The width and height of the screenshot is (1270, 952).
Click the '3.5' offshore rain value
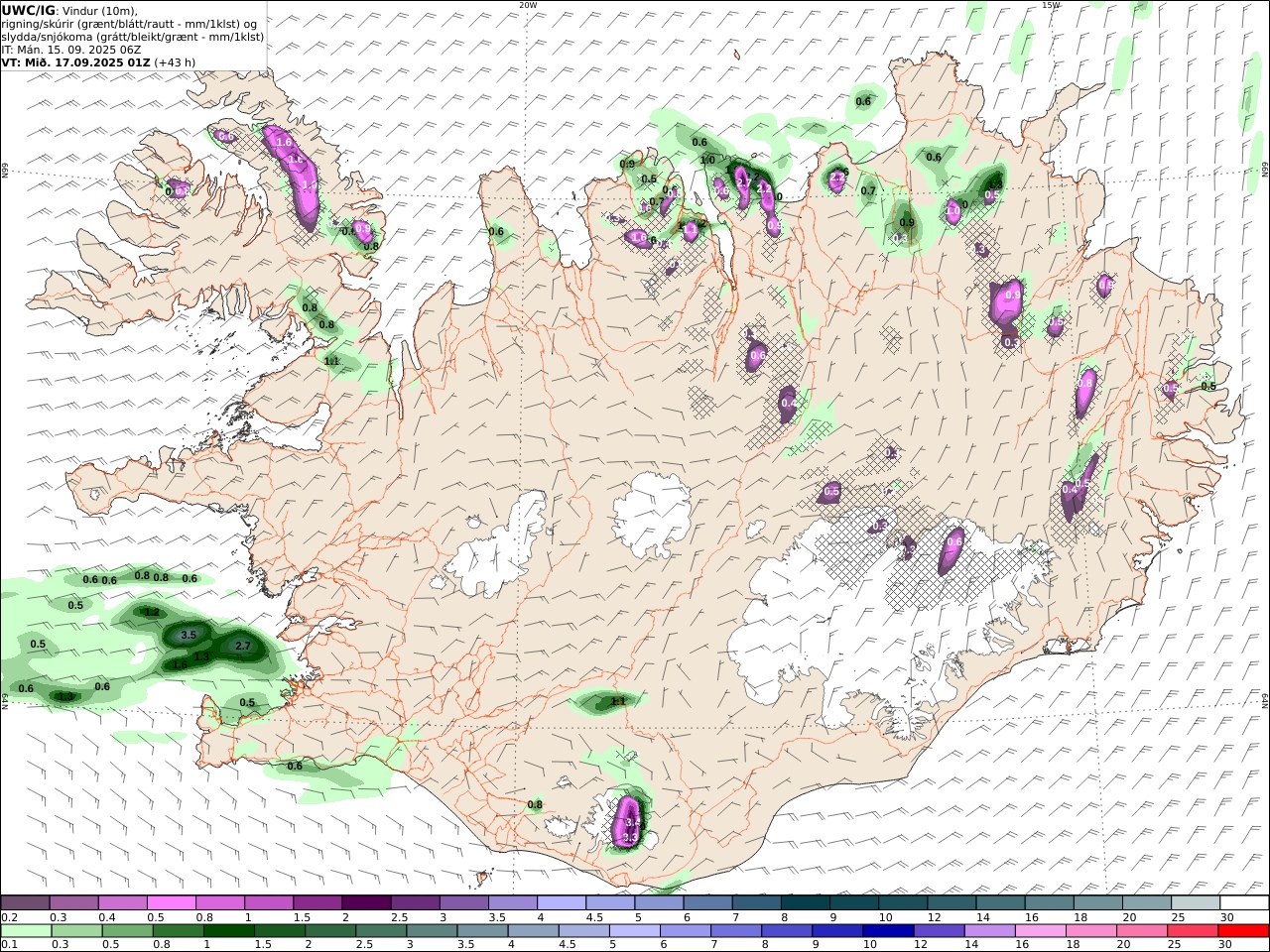[x=190, y=635]
